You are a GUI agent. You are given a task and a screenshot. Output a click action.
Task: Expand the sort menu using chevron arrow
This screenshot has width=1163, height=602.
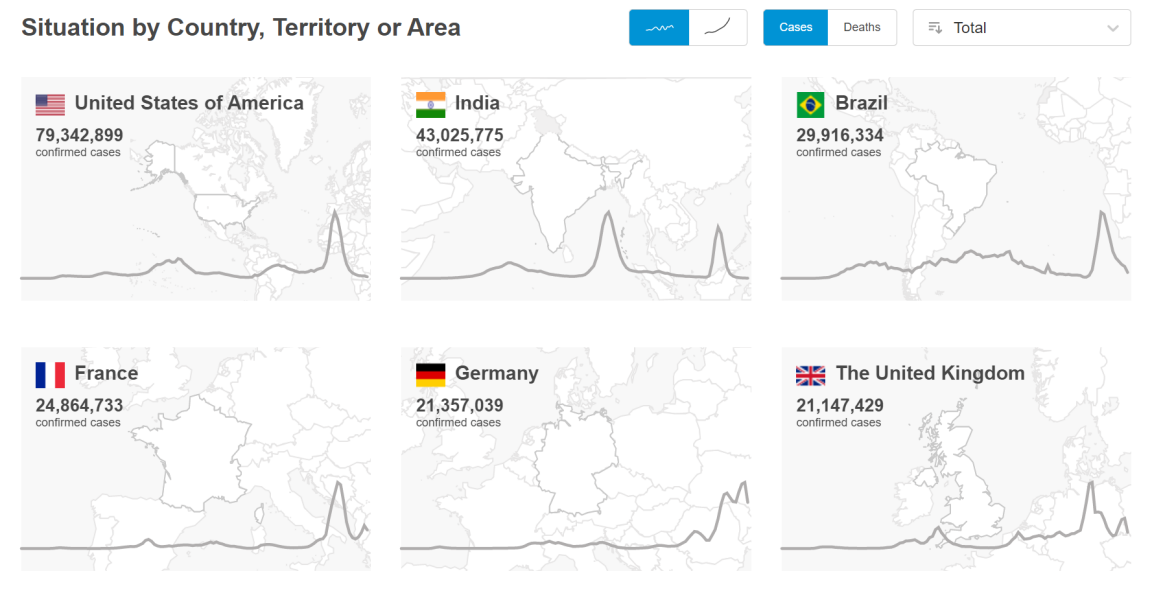click(1113, 29)
